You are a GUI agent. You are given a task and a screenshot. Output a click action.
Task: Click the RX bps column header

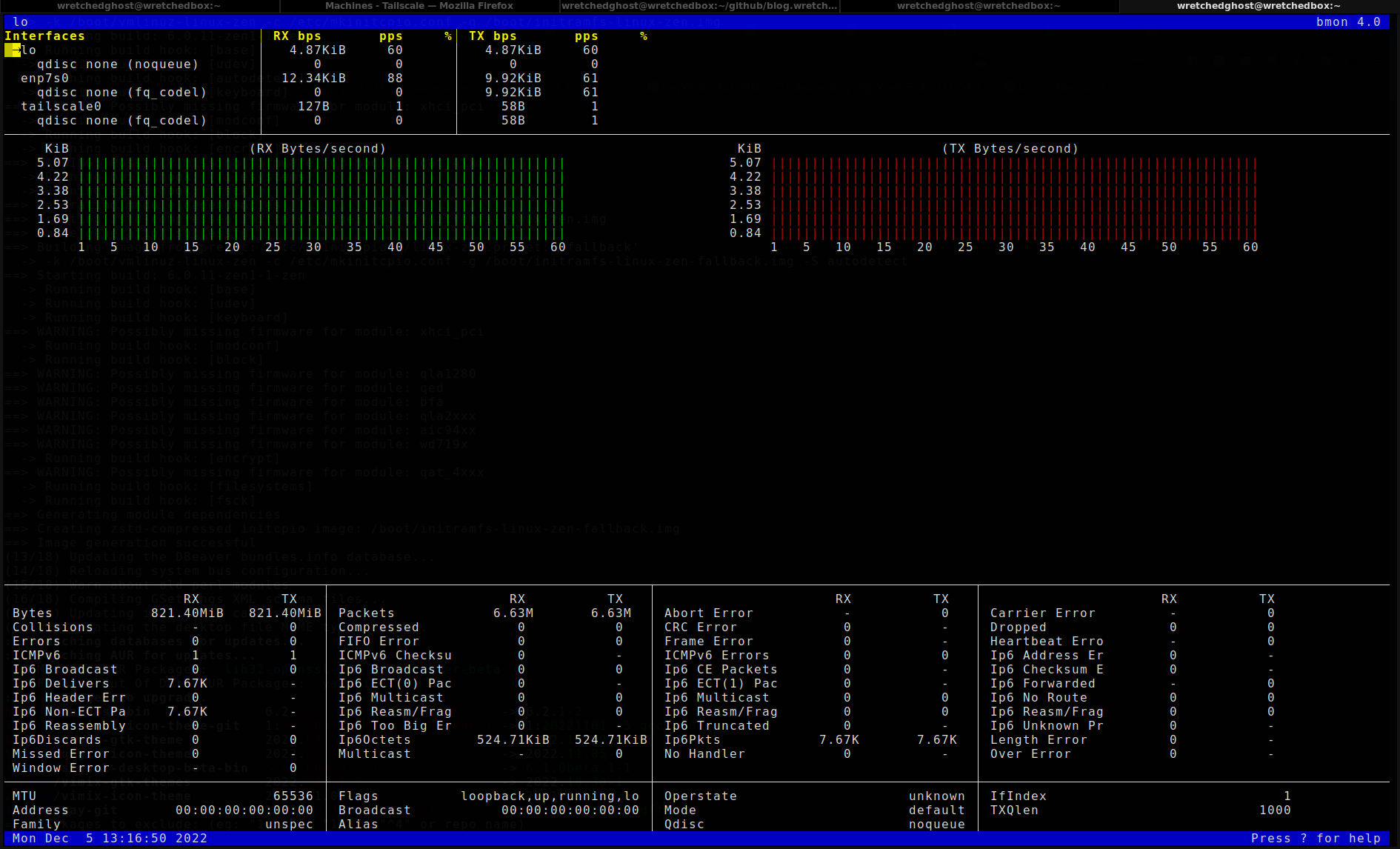coord(297,36)
